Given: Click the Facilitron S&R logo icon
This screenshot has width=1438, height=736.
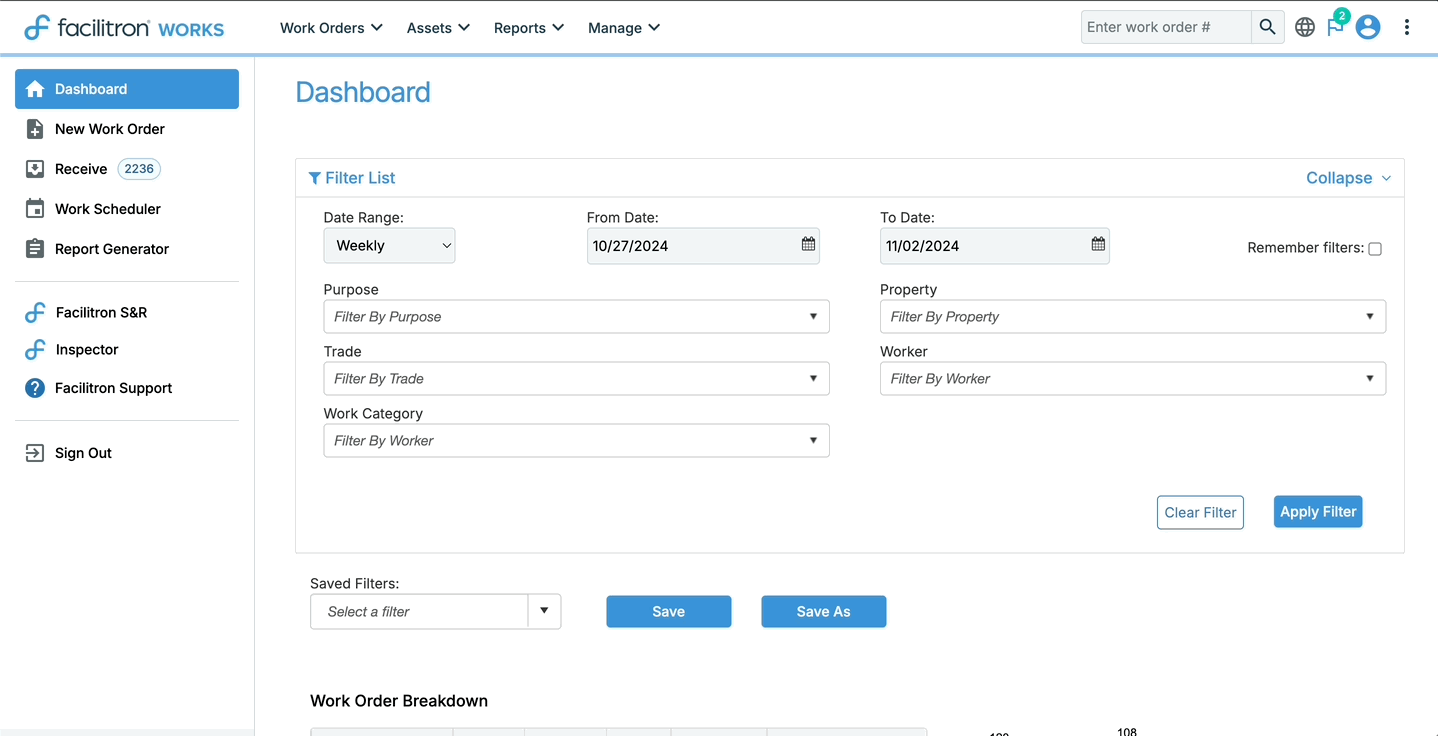Looking at the screenshot, I should pyautogui.click(x=35, y=312).
